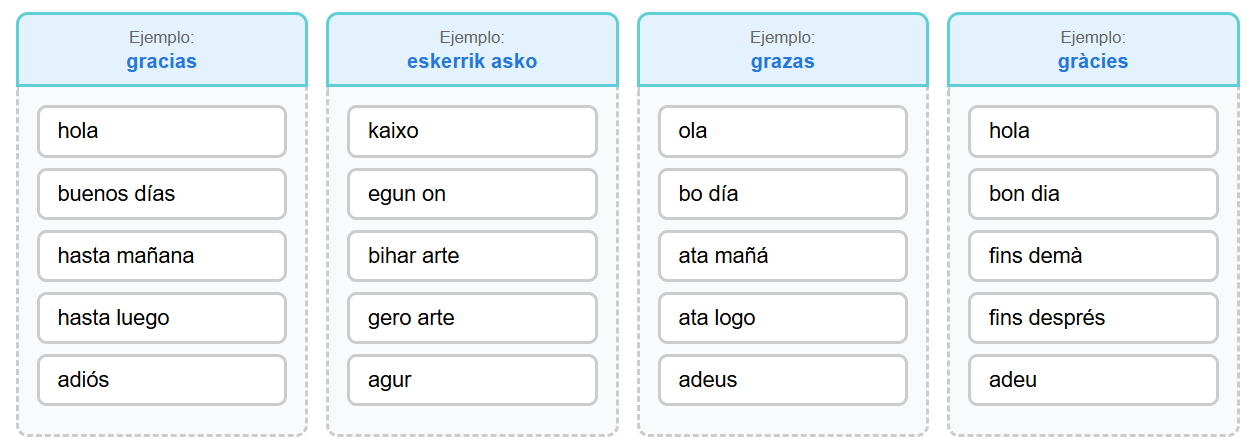Screen dimensions: 1260x448
Task: Select the 'ola' card under grazas
Action: [x=783, y=131]
